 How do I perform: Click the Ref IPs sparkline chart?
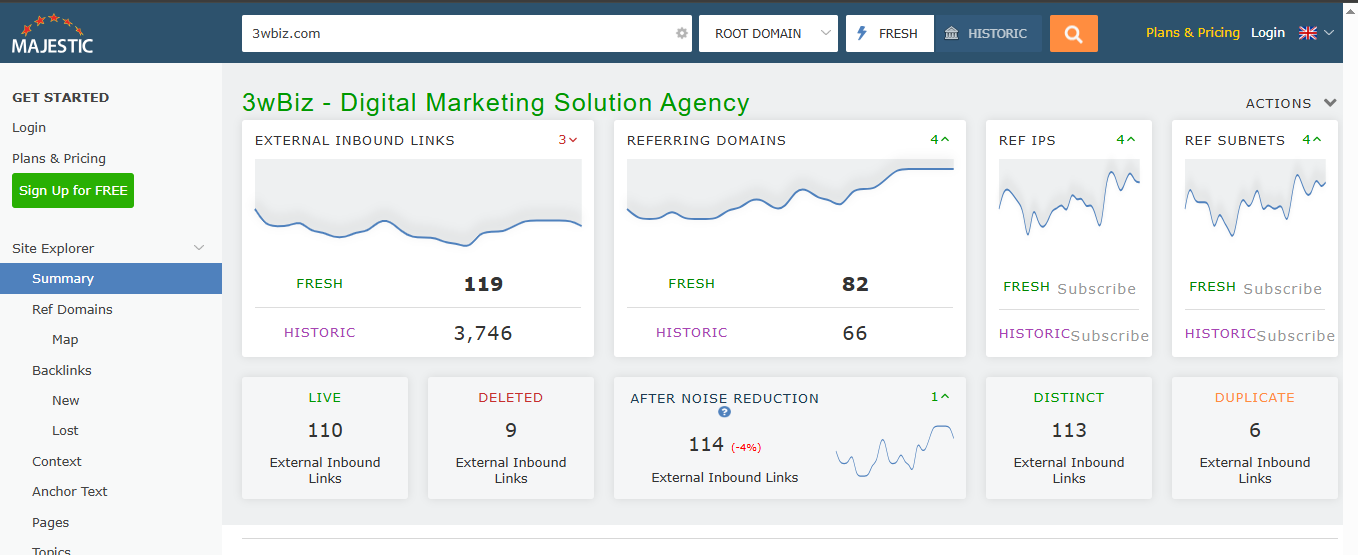tap(1069, 197)
